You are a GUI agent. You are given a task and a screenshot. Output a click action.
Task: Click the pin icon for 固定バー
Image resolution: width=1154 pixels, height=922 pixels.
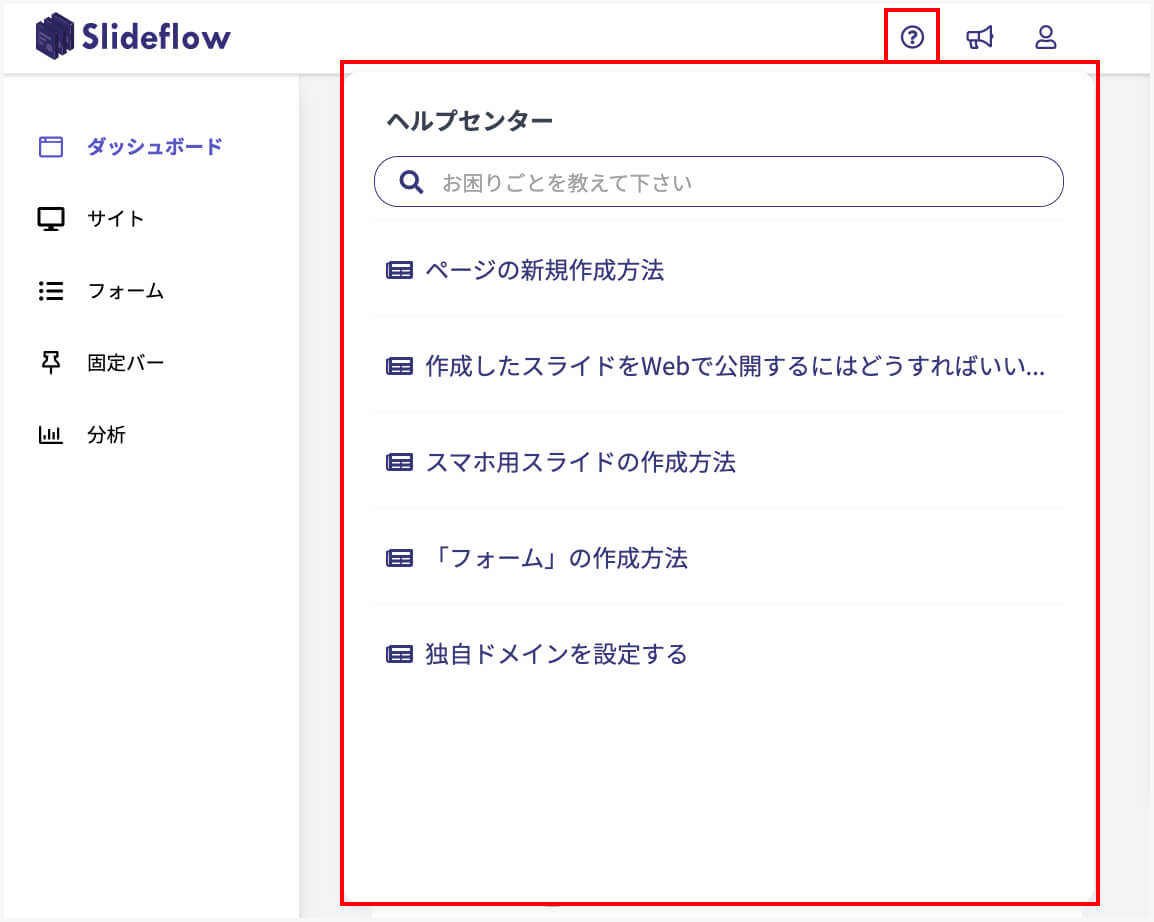tap(51, 363)
